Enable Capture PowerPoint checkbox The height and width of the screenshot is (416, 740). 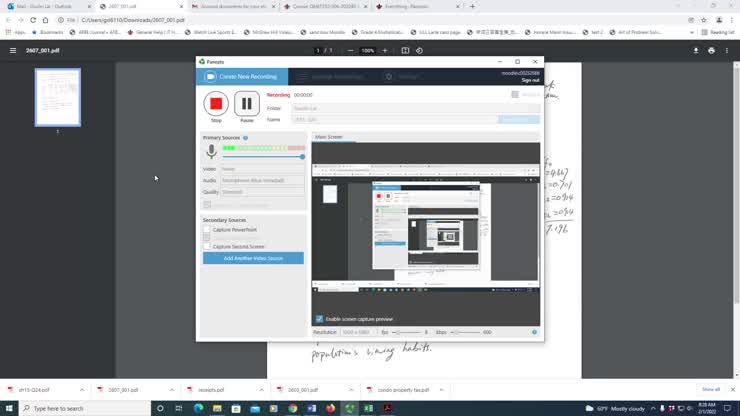click(x=207, y=230)
